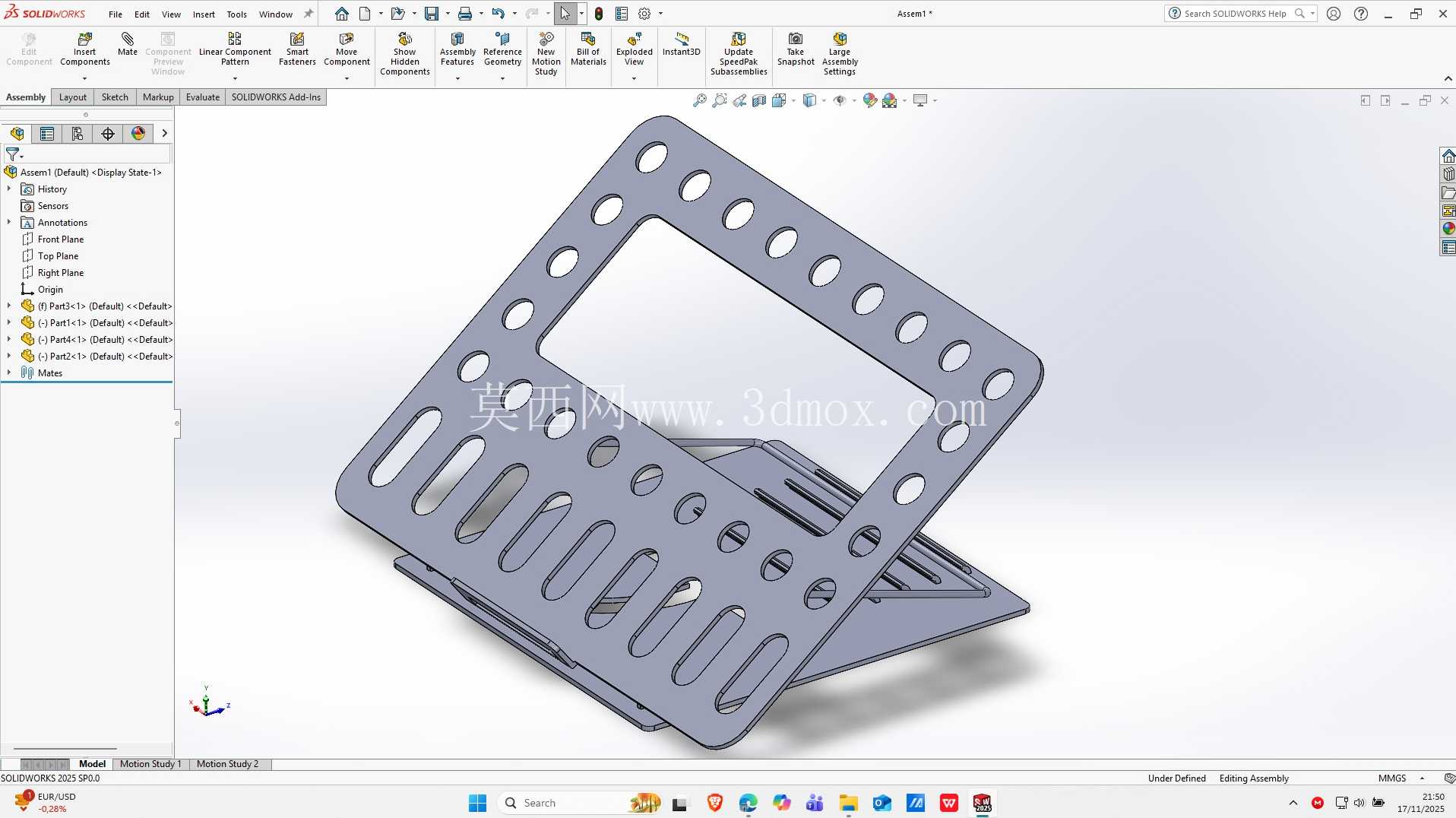
Task: Select the Mate tool
Action: click(128, 44)
